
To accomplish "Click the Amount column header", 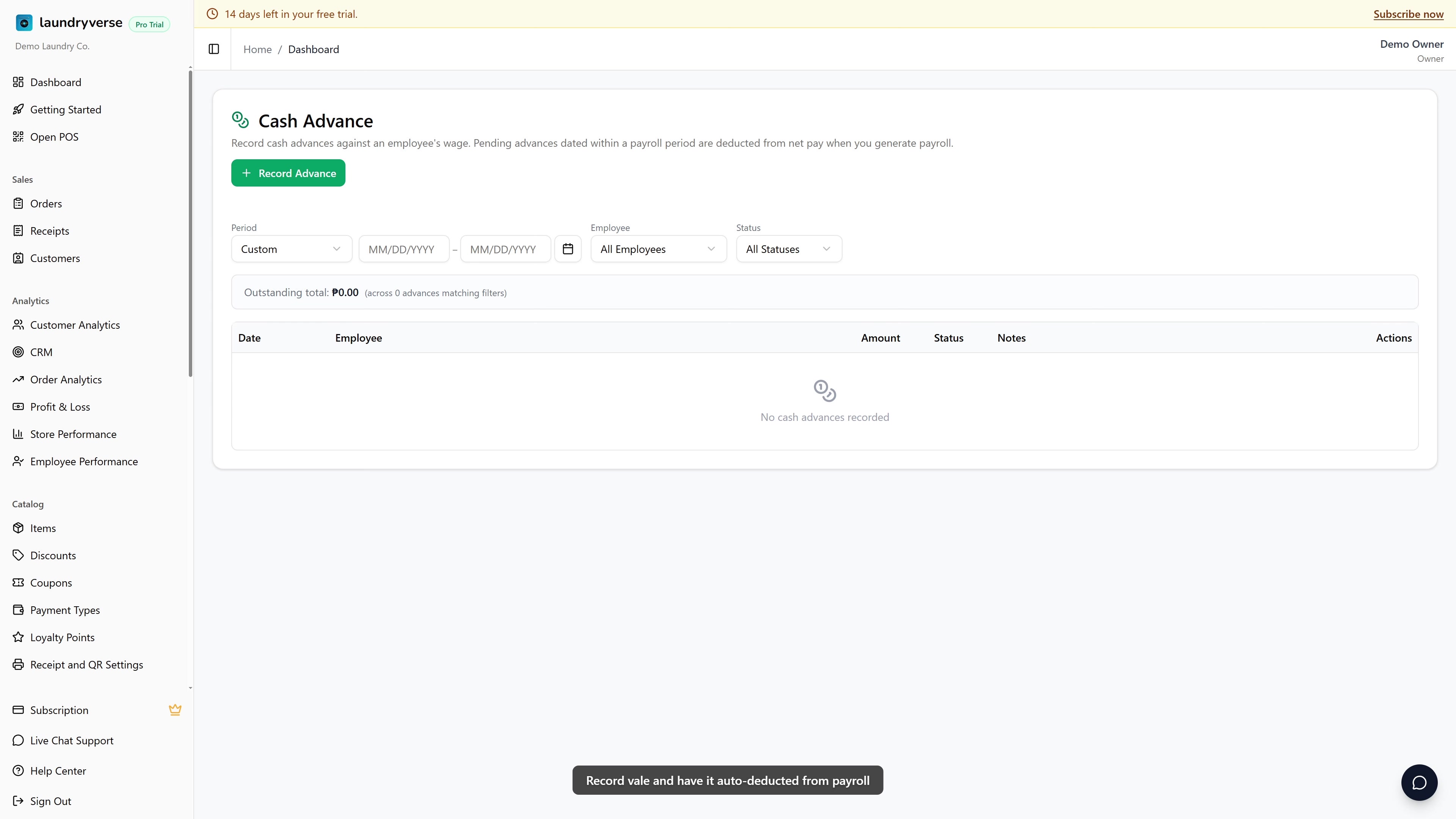I will click(x=880, y=337).
